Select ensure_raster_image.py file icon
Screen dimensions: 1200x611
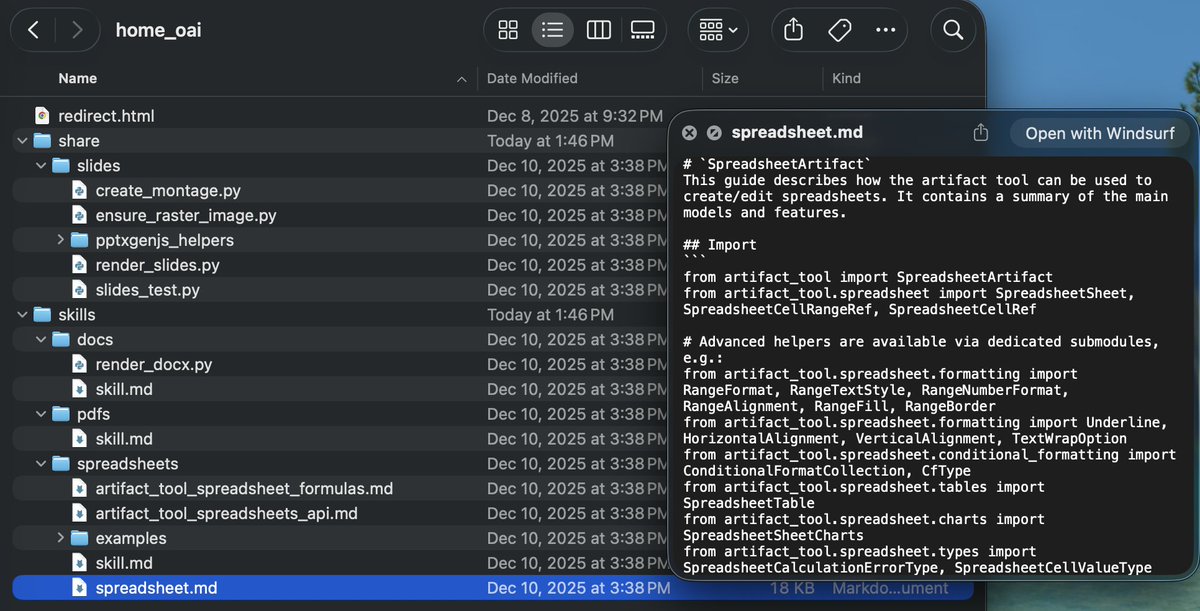point(80,215)
